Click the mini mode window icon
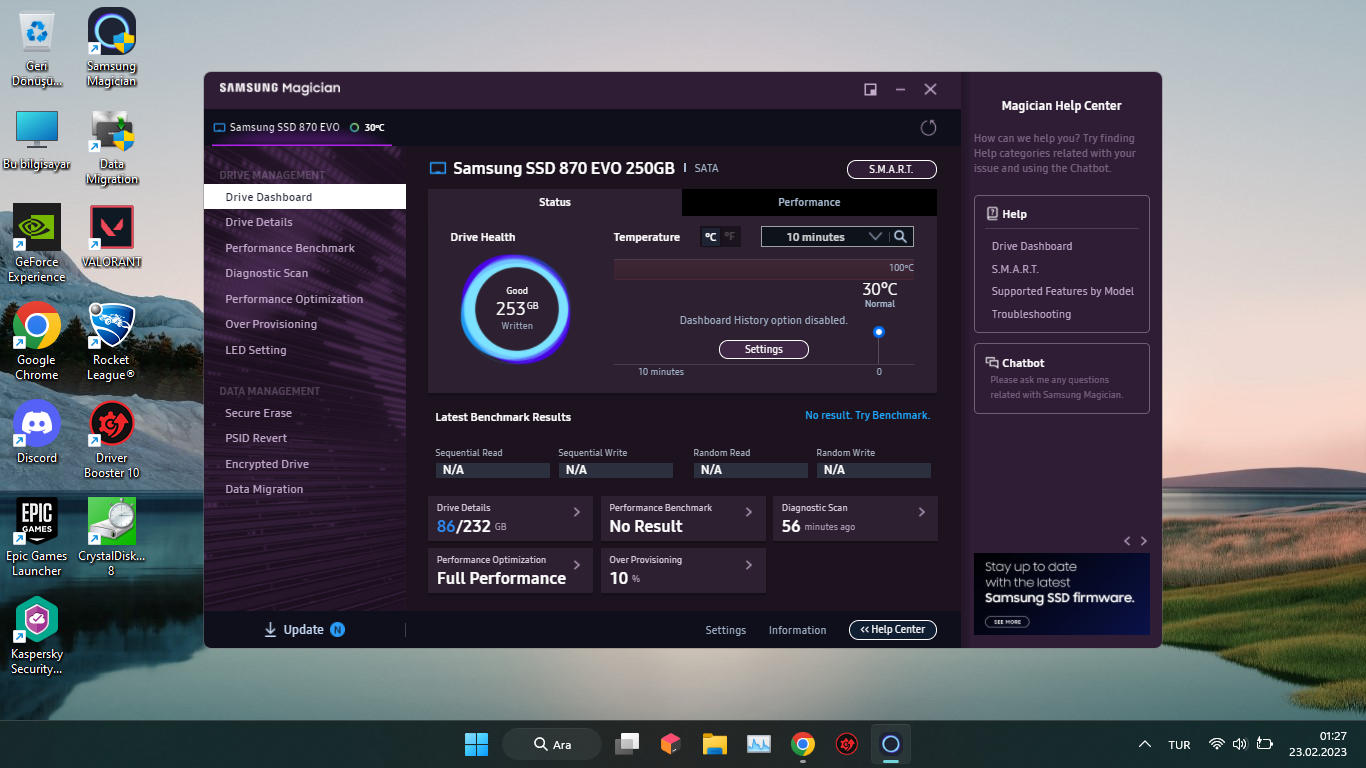This screenshot has height=768, width=1366. pyautogui.click(x=871, y=89)
